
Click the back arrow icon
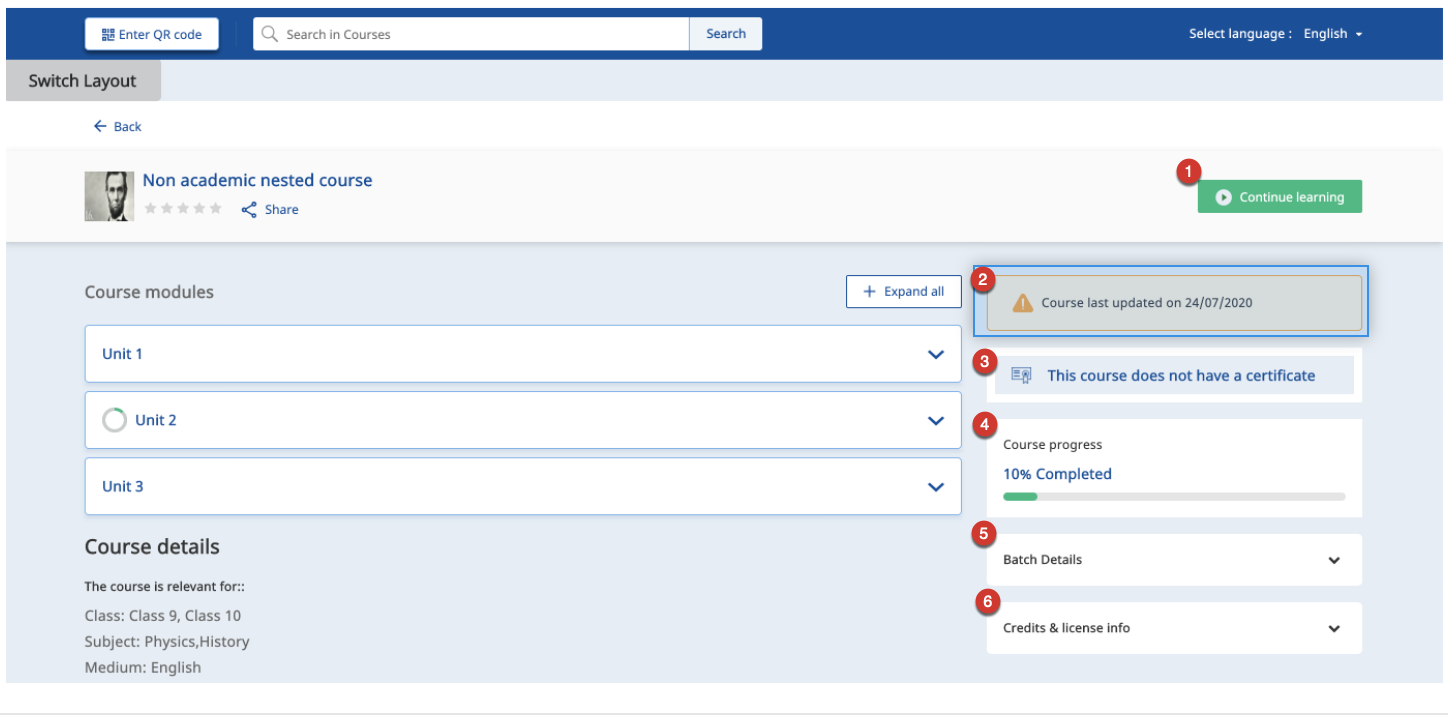click(100, 127)
